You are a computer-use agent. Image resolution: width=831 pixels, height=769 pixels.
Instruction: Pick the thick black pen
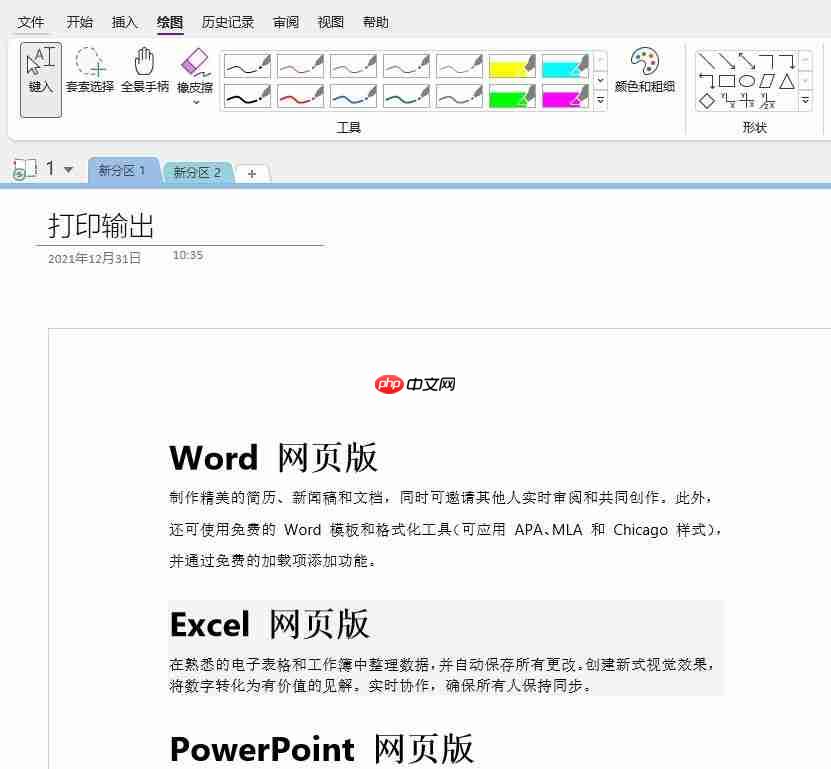coord(247,96)
